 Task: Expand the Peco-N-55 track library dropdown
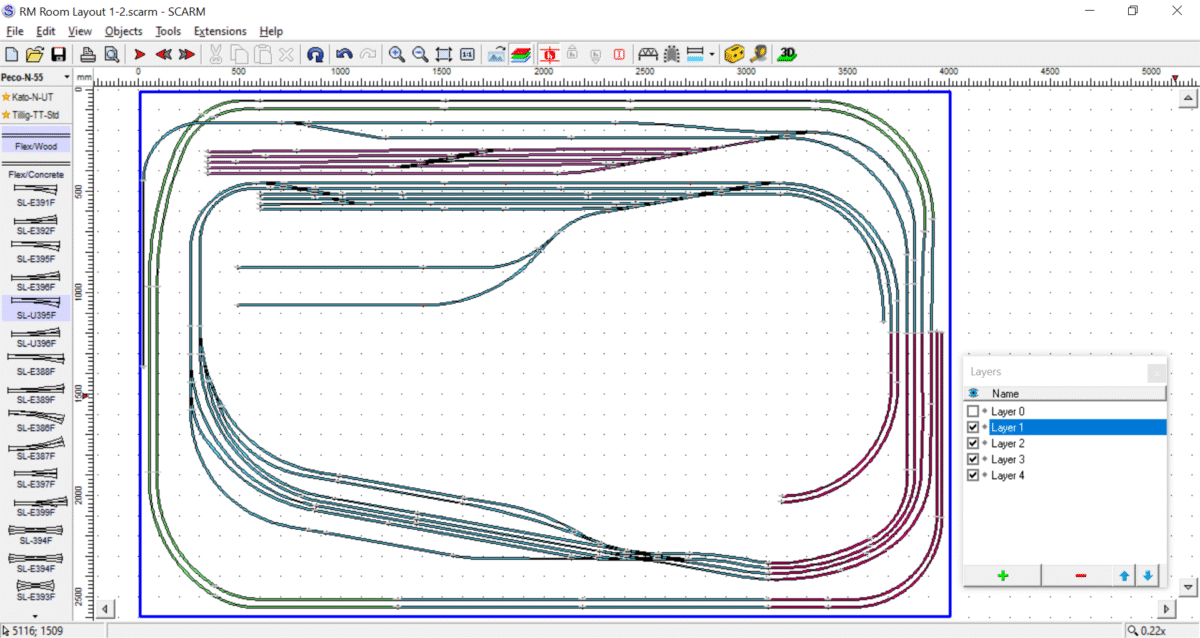pyautogui.click(x=67, y=77)
